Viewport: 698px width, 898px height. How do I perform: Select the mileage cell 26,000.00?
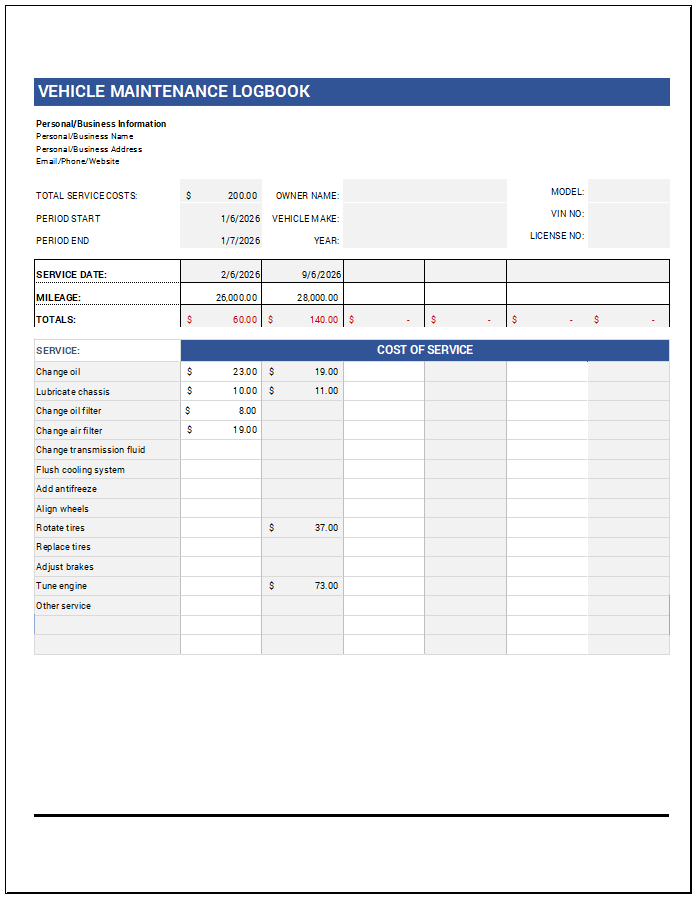pyautogui.click(x=221, y=294)
